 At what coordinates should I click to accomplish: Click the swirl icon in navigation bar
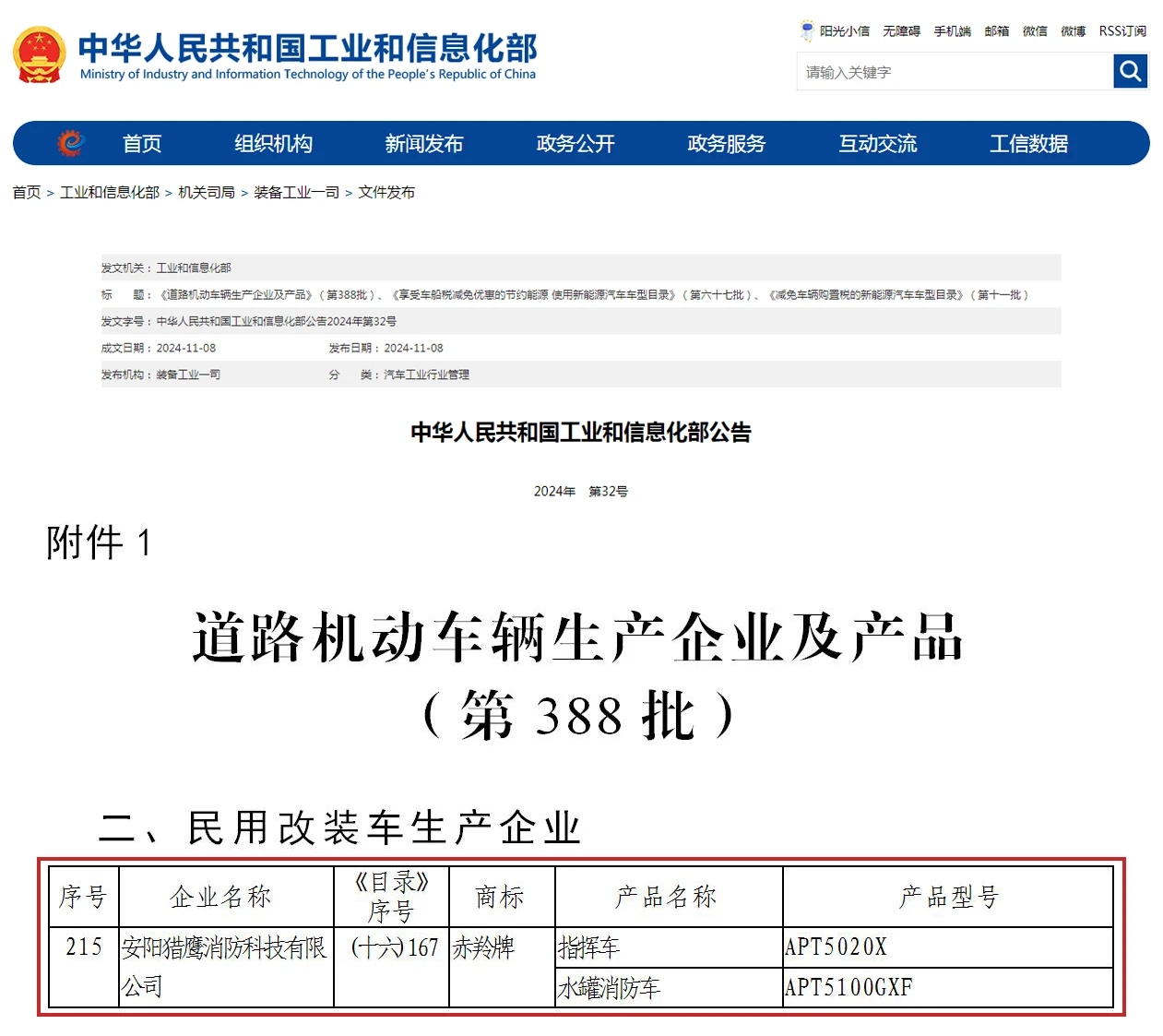point(71,143)
